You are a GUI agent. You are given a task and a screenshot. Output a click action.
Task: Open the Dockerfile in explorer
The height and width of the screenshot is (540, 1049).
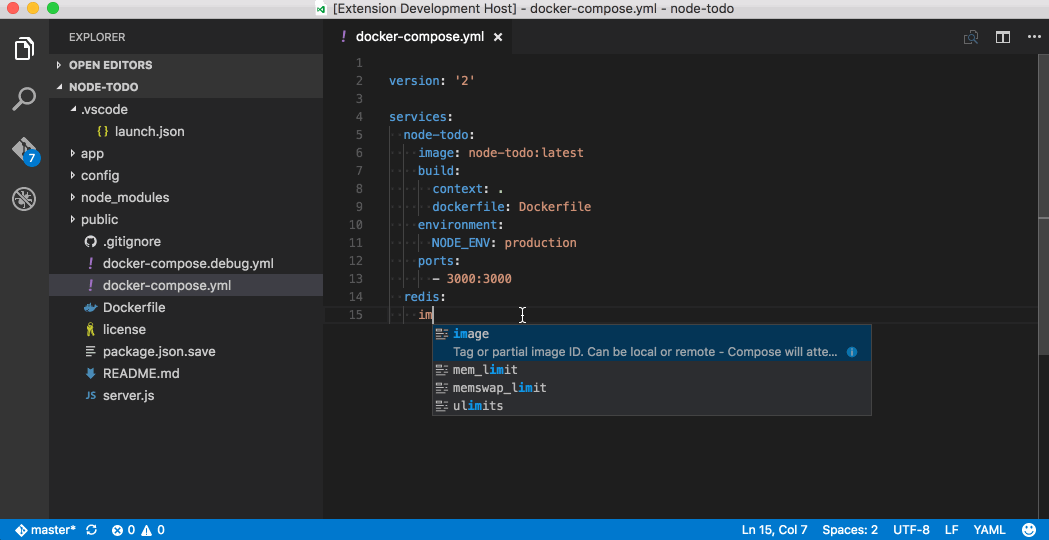(x=186, y=308)
